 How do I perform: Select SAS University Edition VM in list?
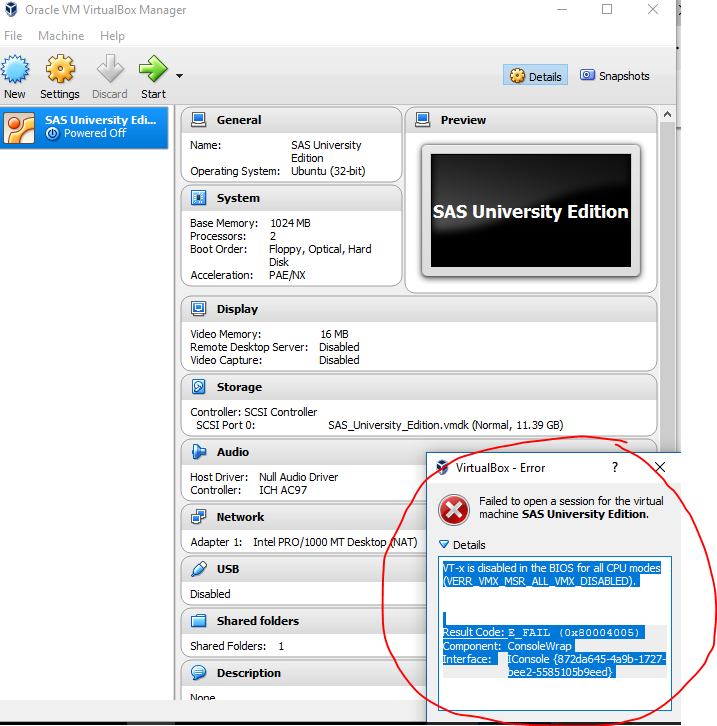[84, 128]
